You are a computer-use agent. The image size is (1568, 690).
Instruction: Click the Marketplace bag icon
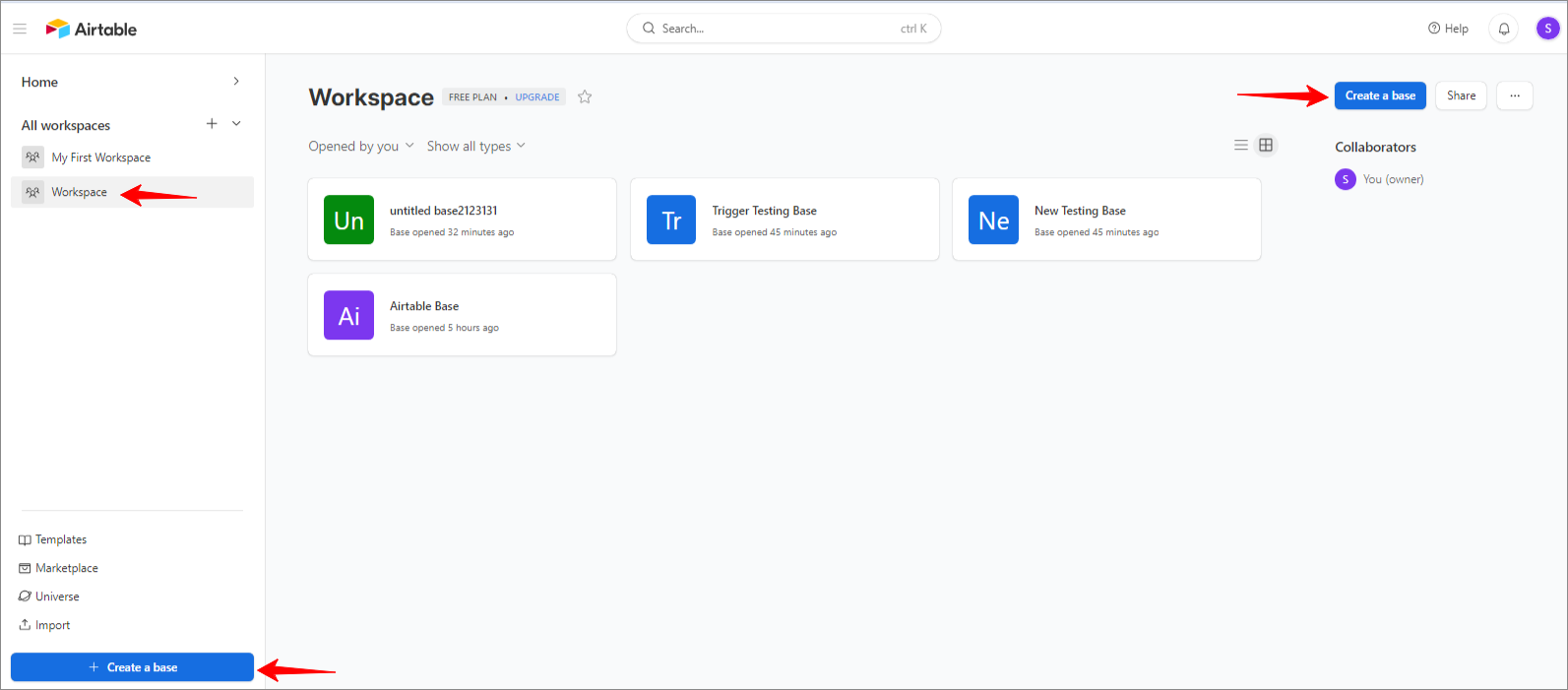(x=25, y=568)
